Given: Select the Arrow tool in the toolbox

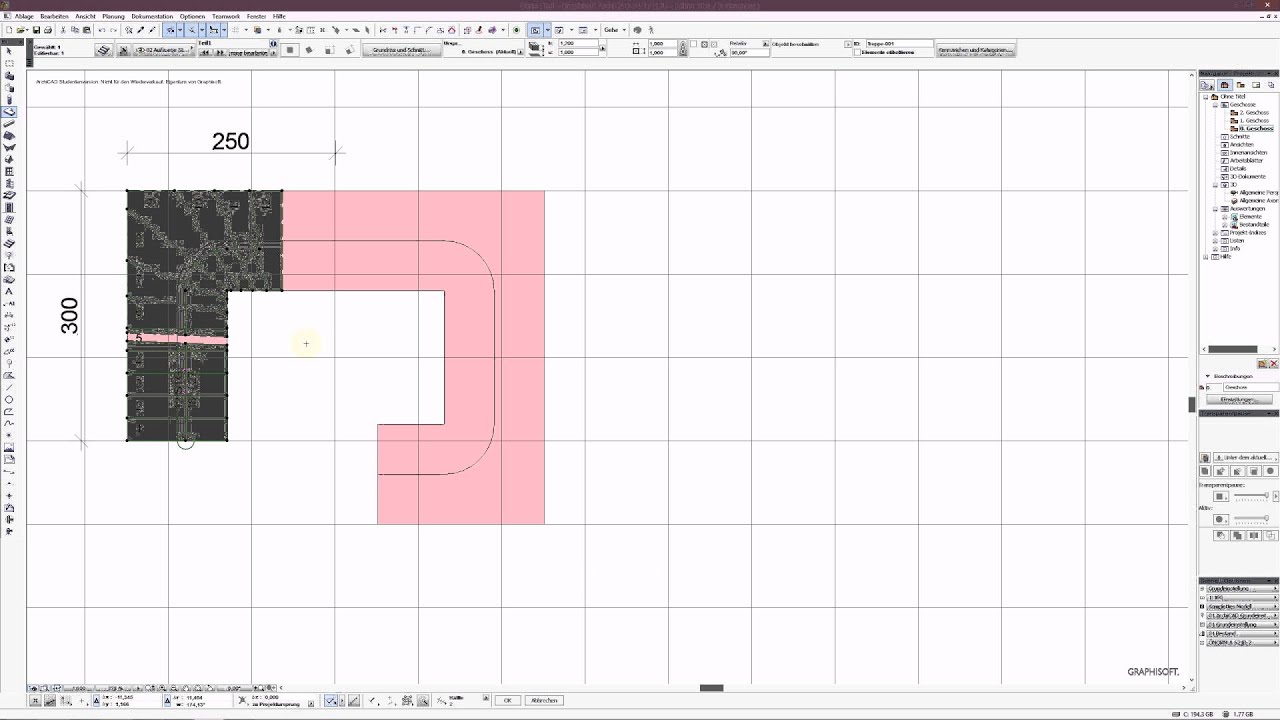Looking at the screenshot, I should point(9,51).
